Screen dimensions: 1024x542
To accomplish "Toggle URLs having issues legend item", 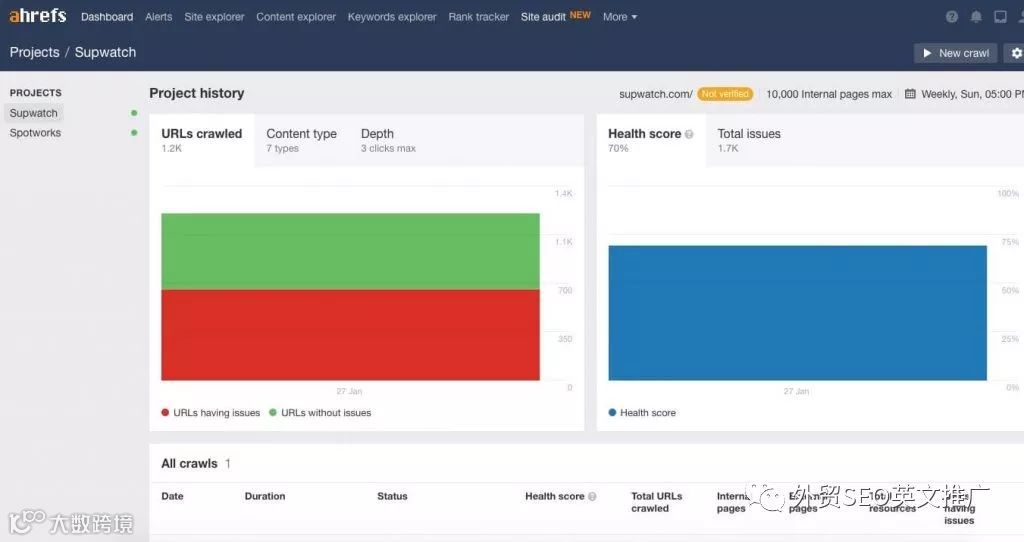I will [x=210, y=413].
